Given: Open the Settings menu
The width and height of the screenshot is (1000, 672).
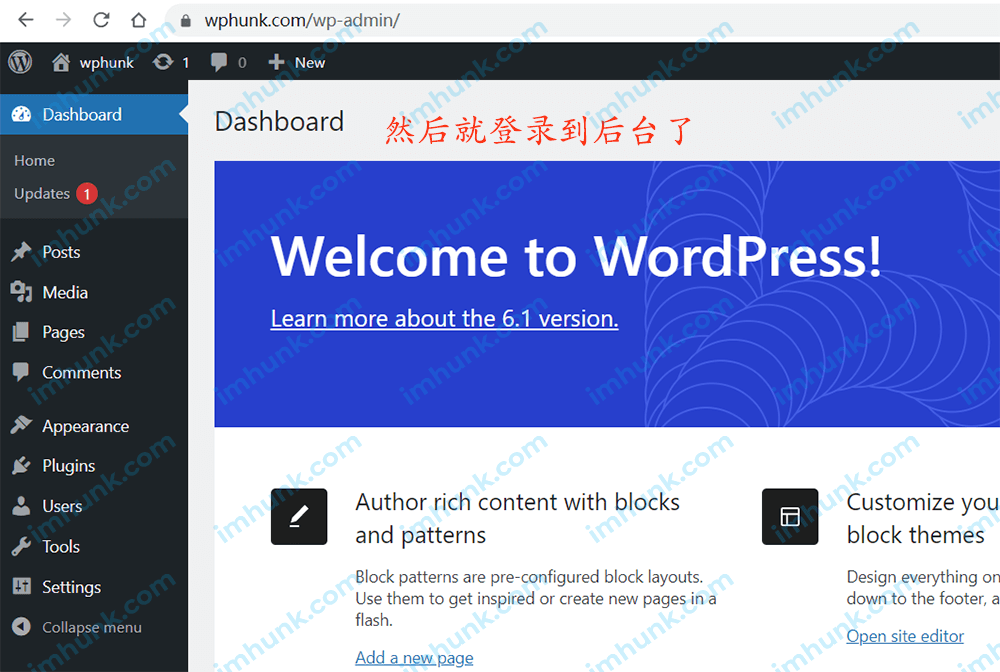Looking at the screenshot, I should [x=71, y=587].
